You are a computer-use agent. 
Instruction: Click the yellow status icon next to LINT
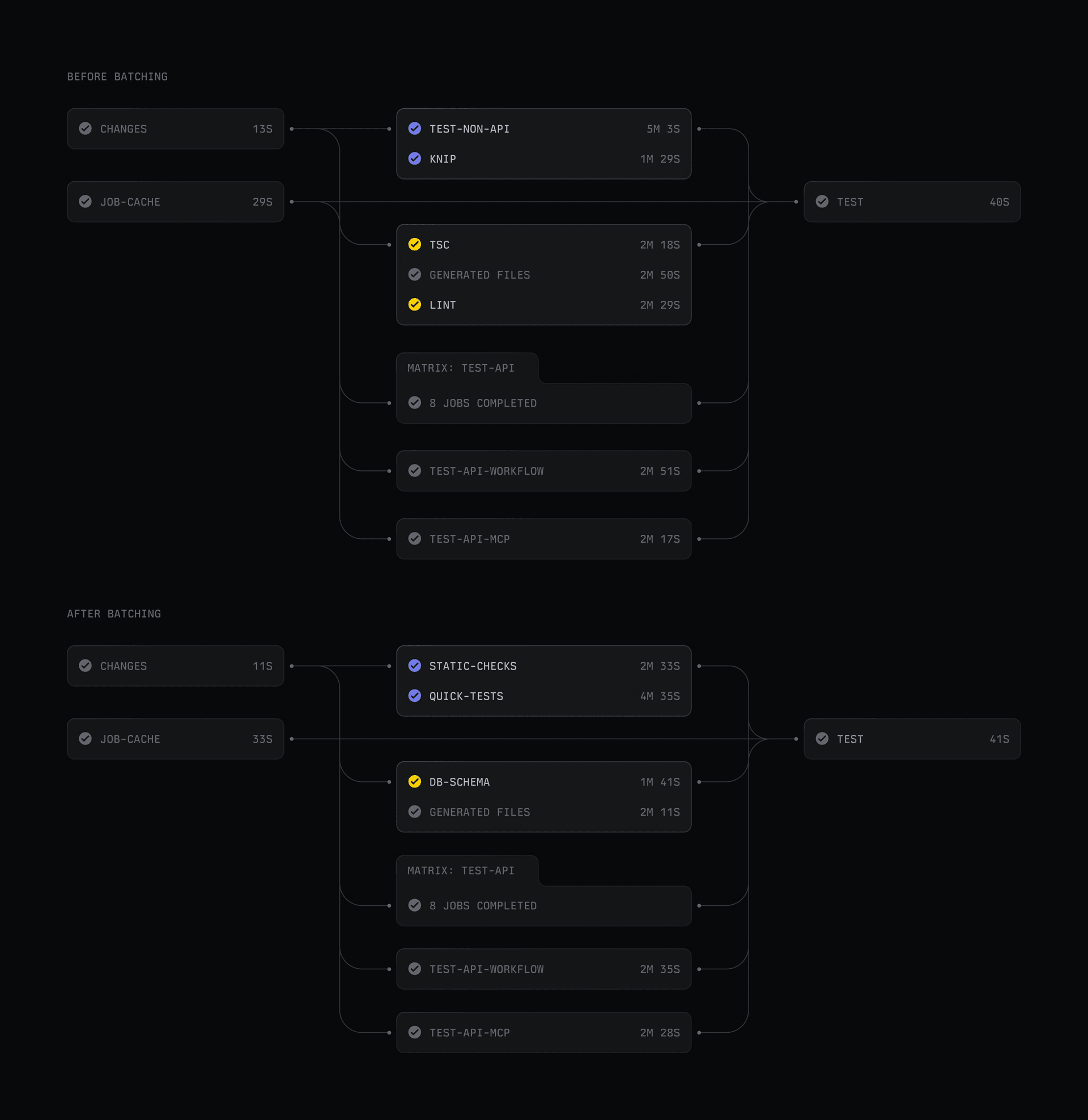click(x=414, y=305)
